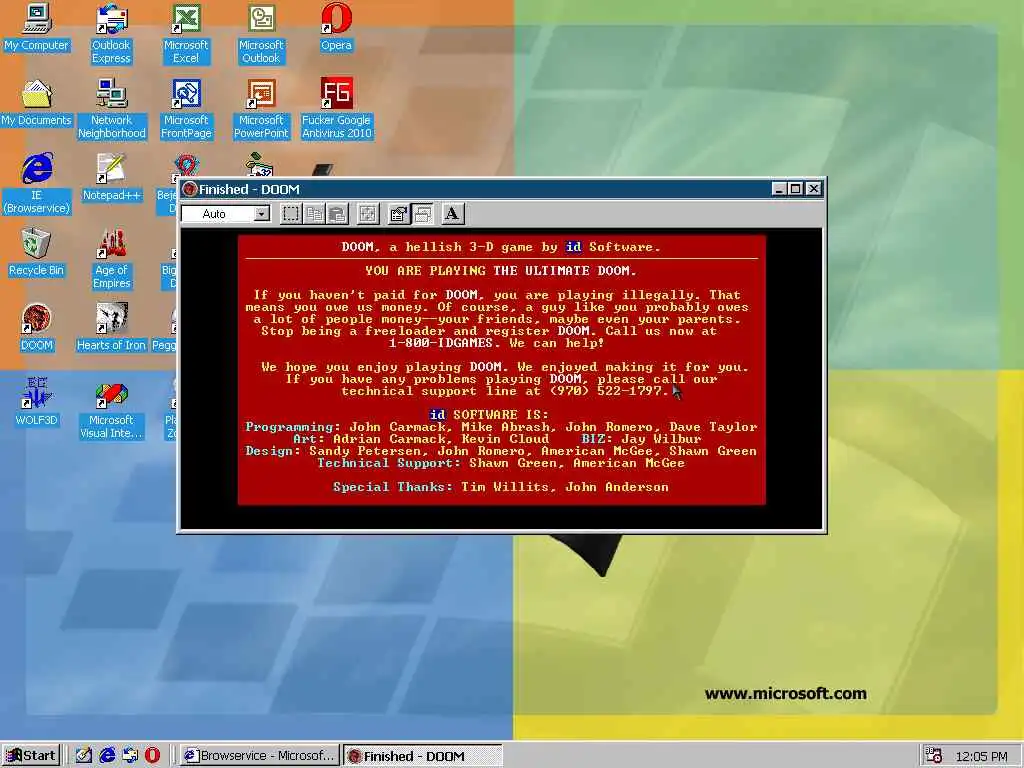Select Microsoft Outlook desktop shortcut
The width and height of the screenshot is (1024, 768).
click(261, 33)
